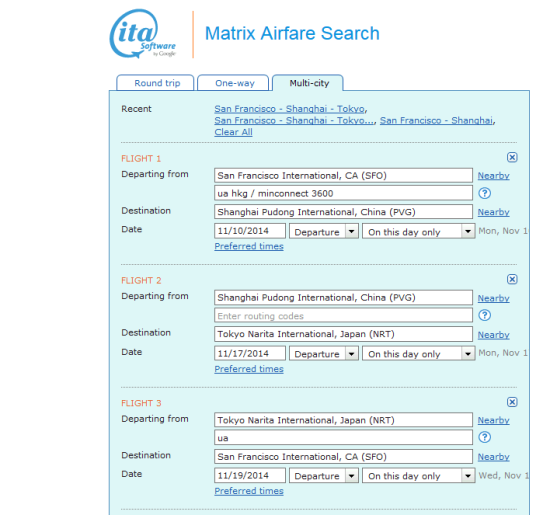This screenshot has height=515, width=550.
Task: Open routing codes help for Flight 1
Action: point(485,193)
